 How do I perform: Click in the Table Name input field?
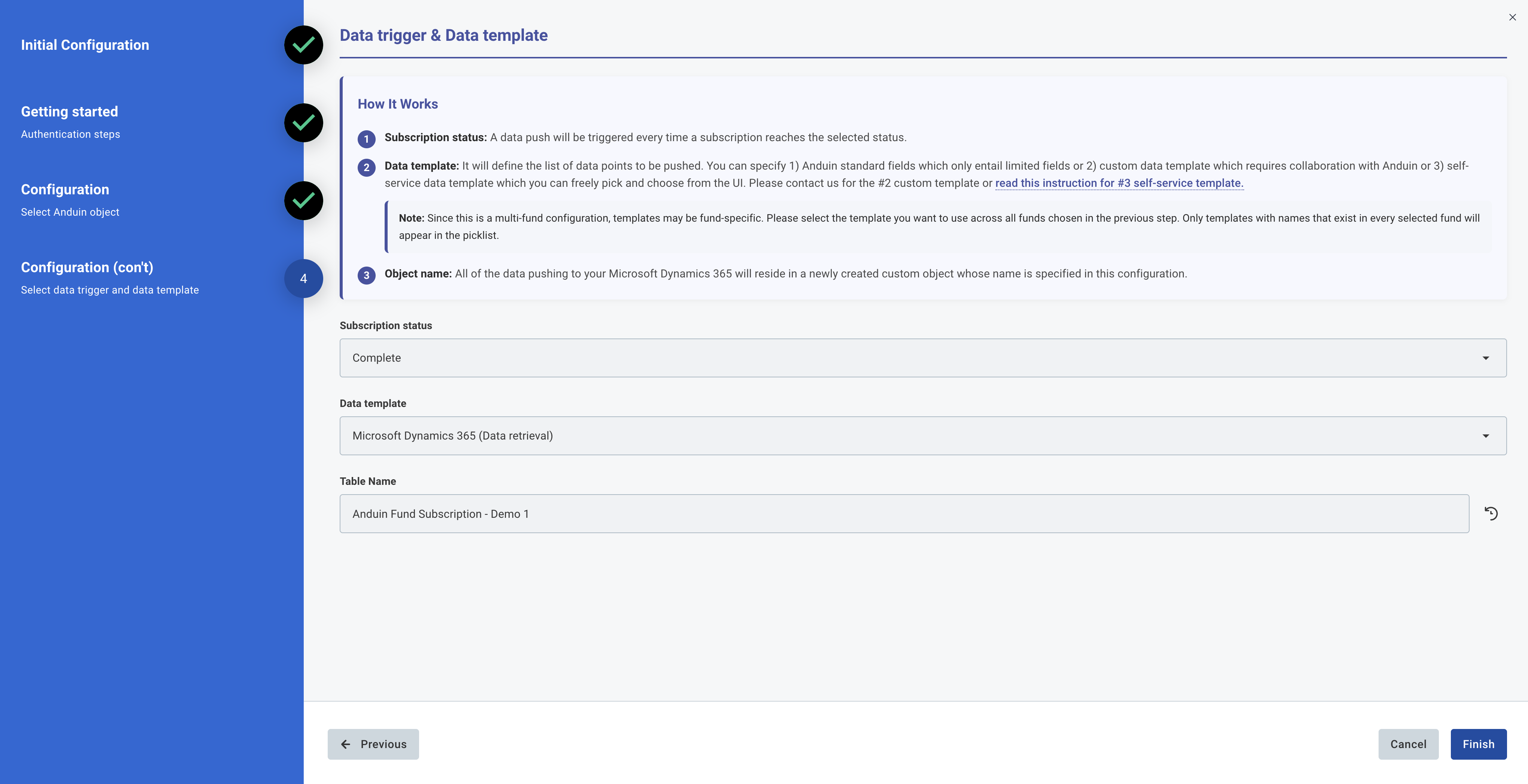903,514
